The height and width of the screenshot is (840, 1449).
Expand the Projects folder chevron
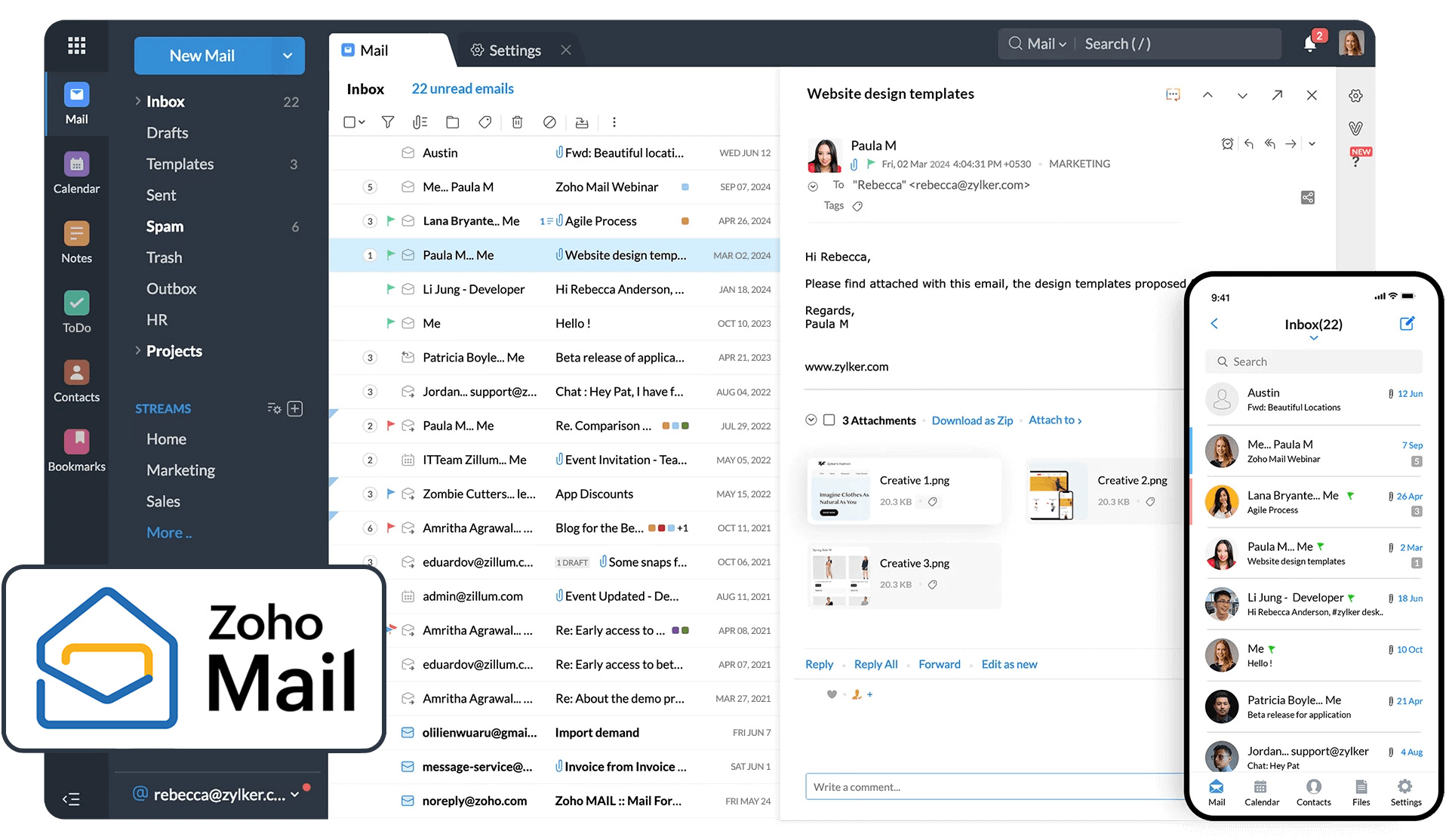pyautogui.click(x=137, y=350)
